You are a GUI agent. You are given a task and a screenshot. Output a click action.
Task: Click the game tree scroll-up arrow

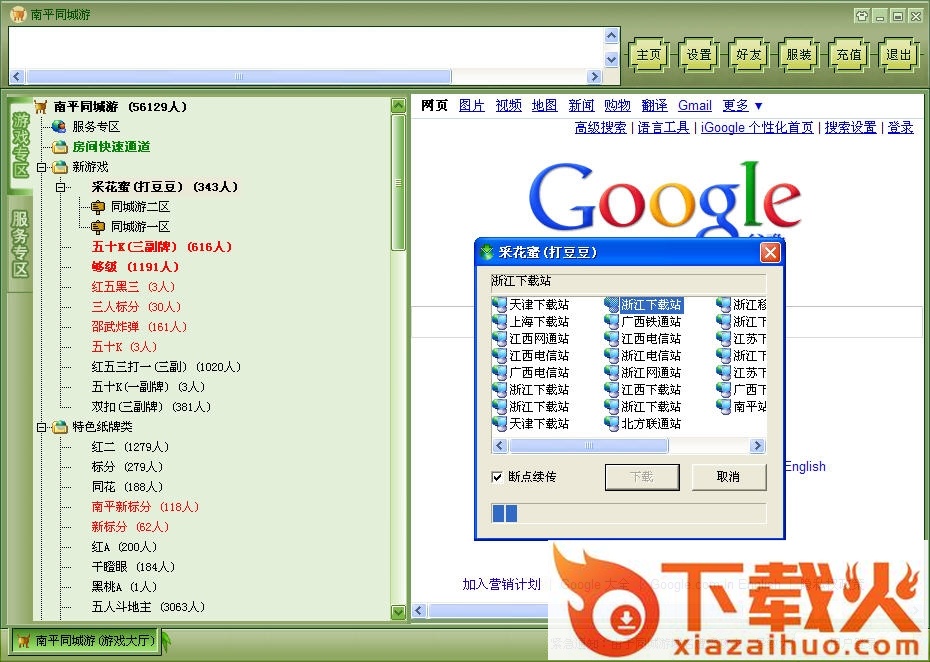coord(399,106)
